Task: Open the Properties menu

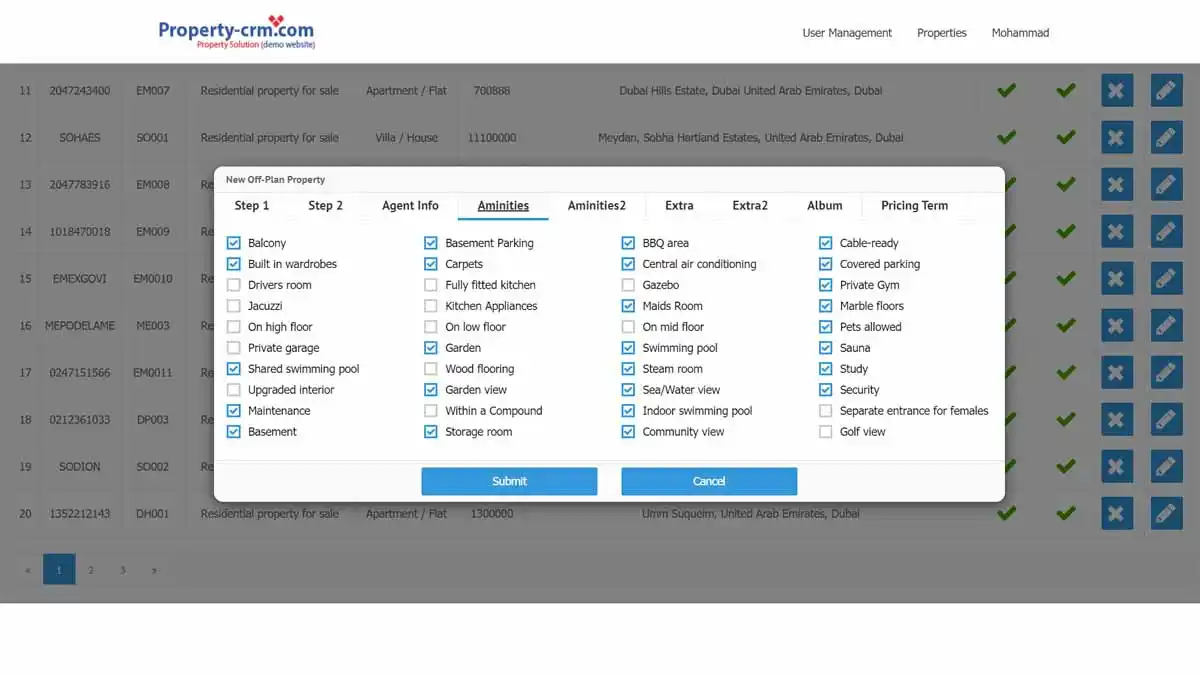Action: (942, 33)
